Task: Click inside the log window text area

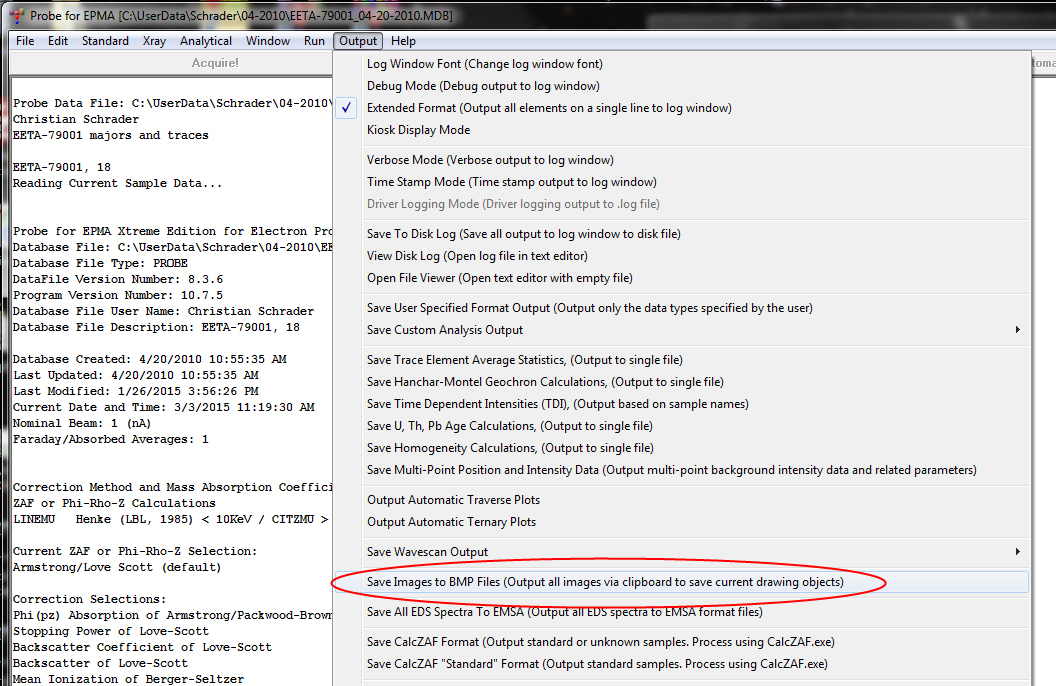Action: pos(170,420)
